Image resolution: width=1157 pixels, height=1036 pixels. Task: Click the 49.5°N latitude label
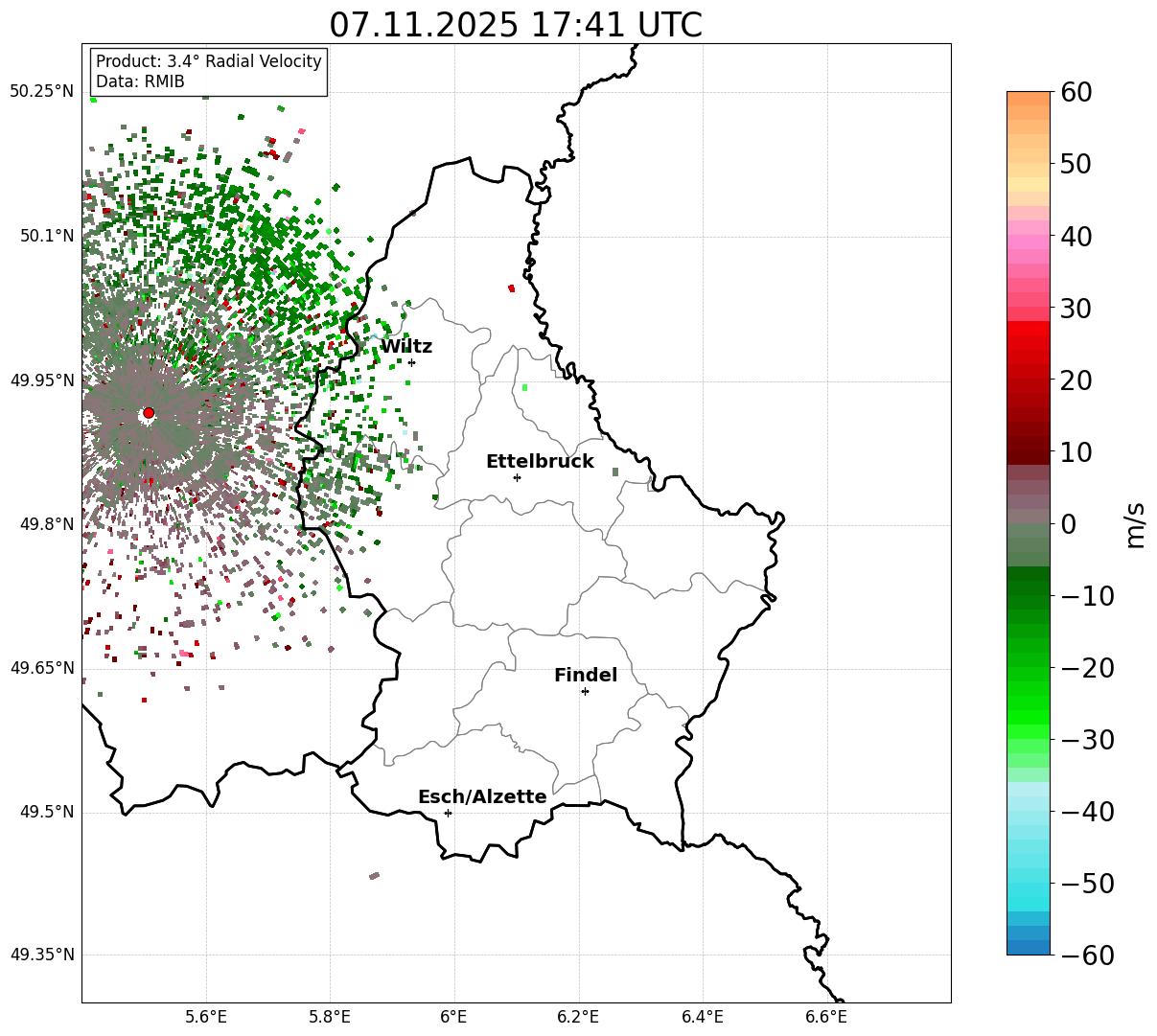click(x=46, y=812)
